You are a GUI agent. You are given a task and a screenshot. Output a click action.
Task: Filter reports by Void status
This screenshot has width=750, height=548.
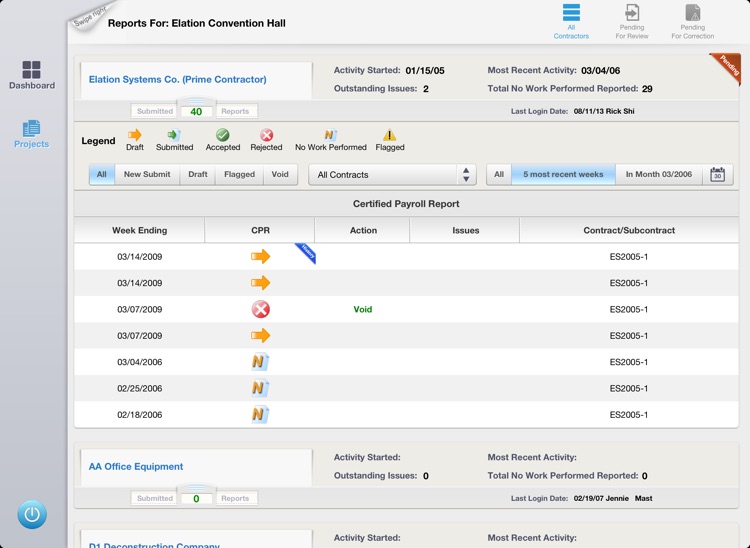coord(280,175)
